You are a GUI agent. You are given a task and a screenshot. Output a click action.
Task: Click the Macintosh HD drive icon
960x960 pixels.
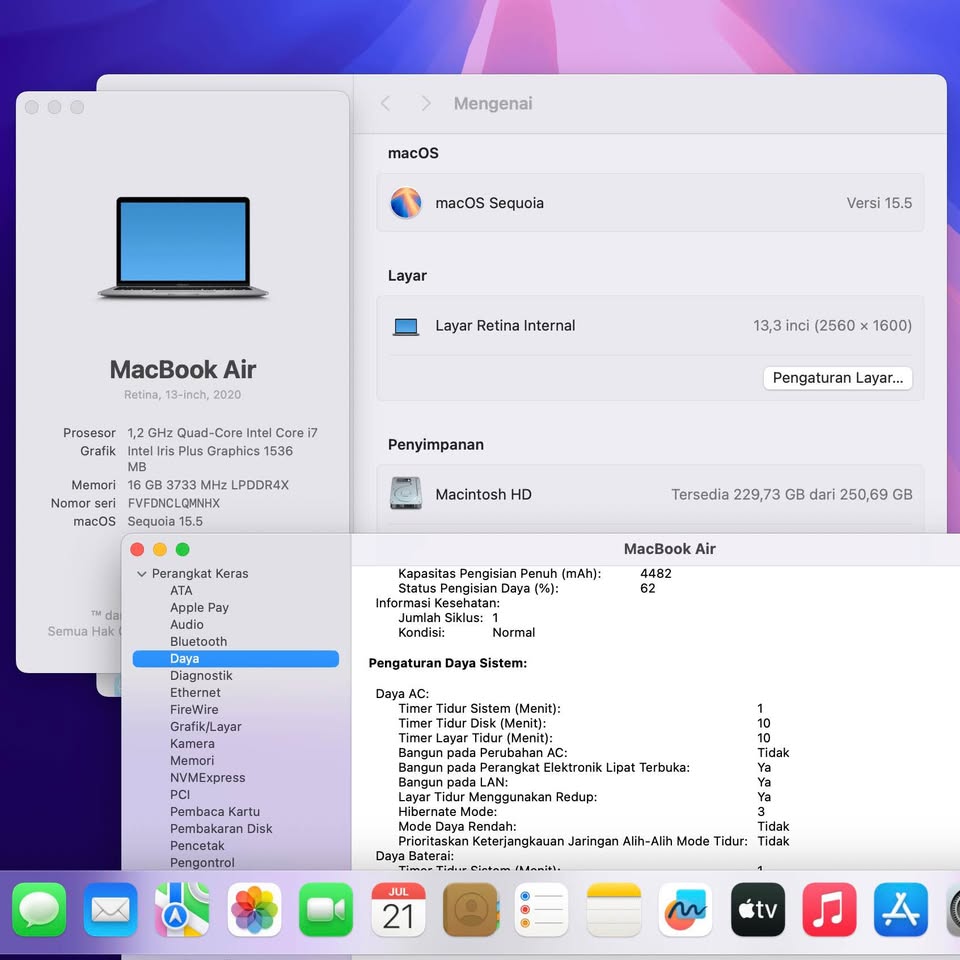pyautogui.click(x=406, y=493)
